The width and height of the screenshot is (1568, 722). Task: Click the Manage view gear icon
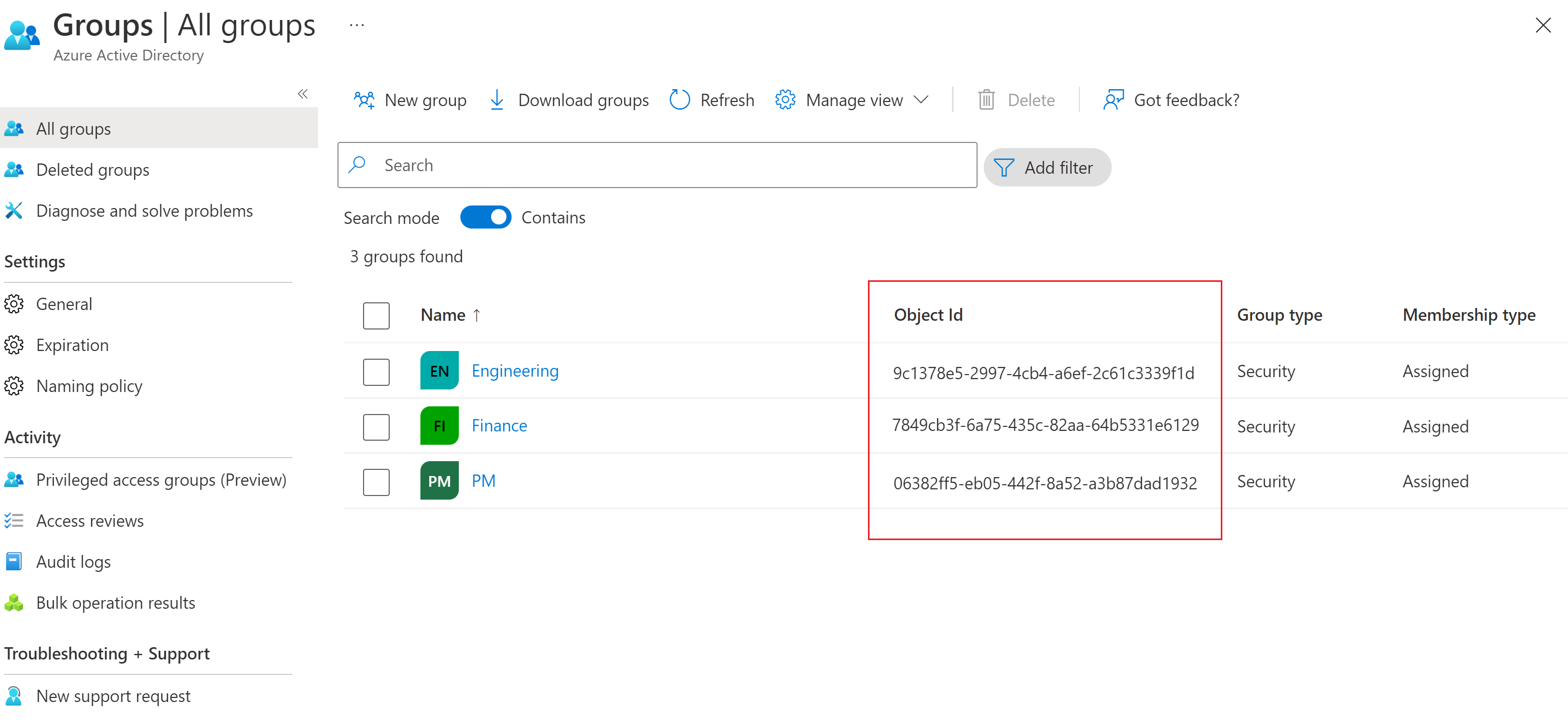785,100
